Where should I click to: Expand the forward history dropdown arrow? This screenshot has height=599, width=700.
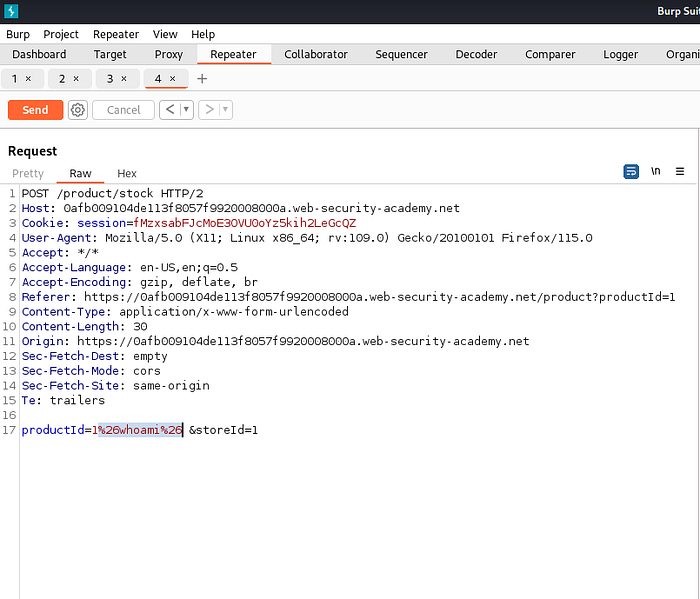coord(225,109)
